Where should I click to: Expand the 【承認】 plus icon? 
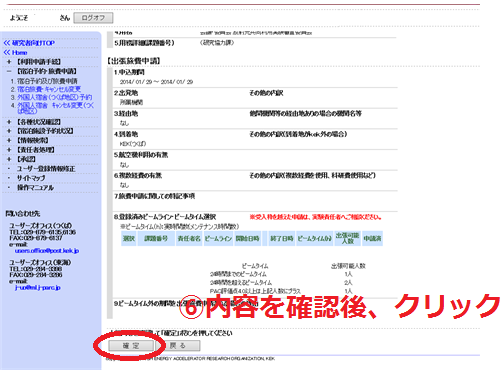pos(9,159)
